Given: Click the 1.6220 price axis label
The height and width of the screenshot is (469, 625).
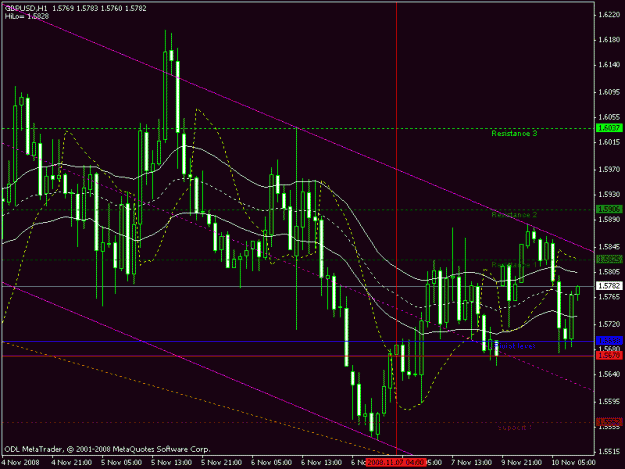Looking at the screenshot, I should click(609, 15).
